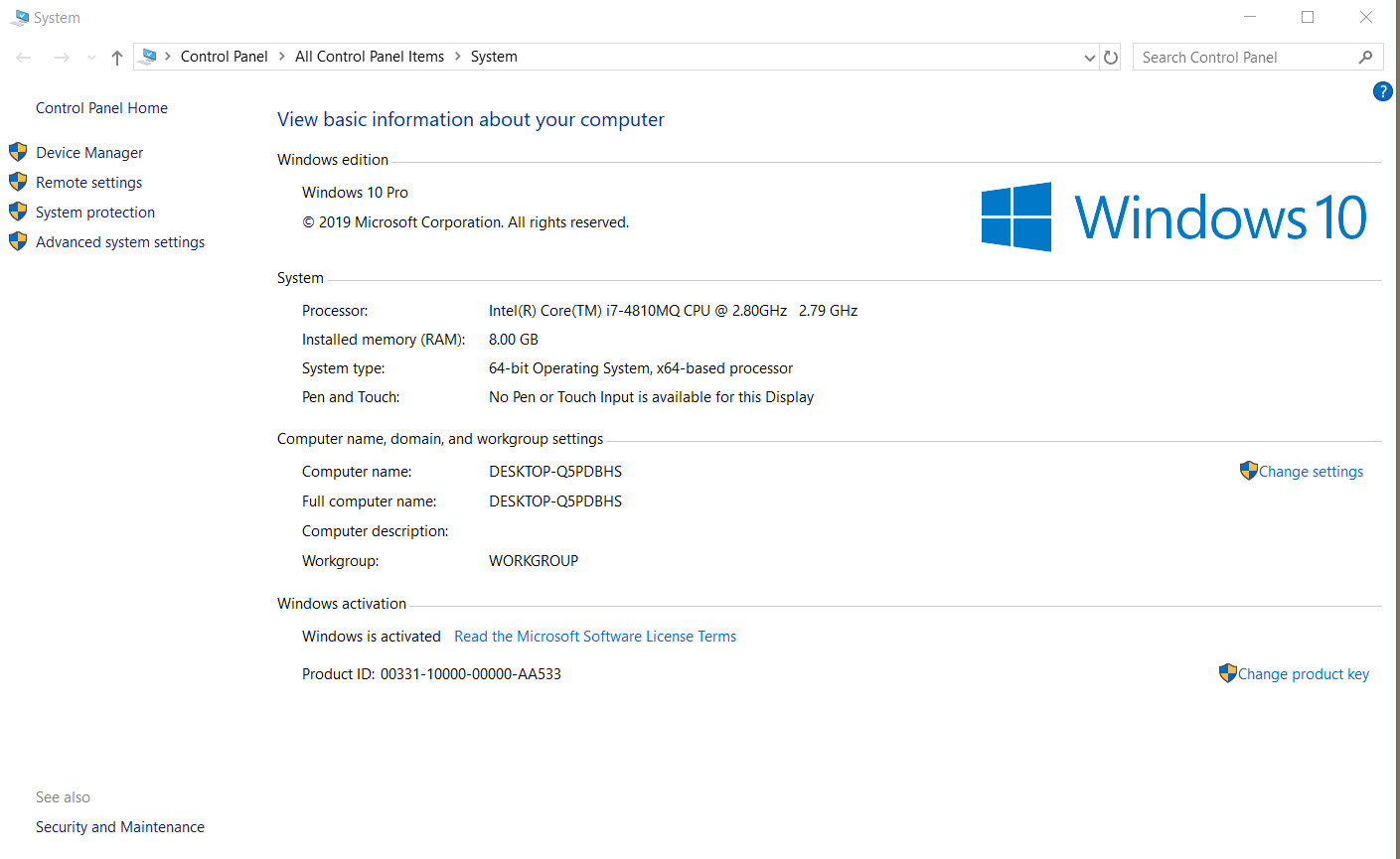
Task: Minimize the System window
Action: tap(1250, 17)
